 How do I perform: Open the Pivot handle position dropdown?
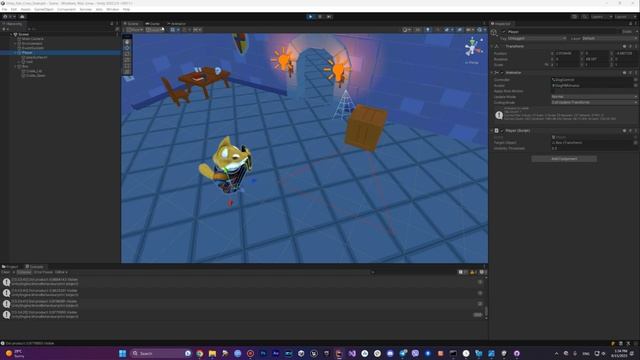[x=135, y=29]
